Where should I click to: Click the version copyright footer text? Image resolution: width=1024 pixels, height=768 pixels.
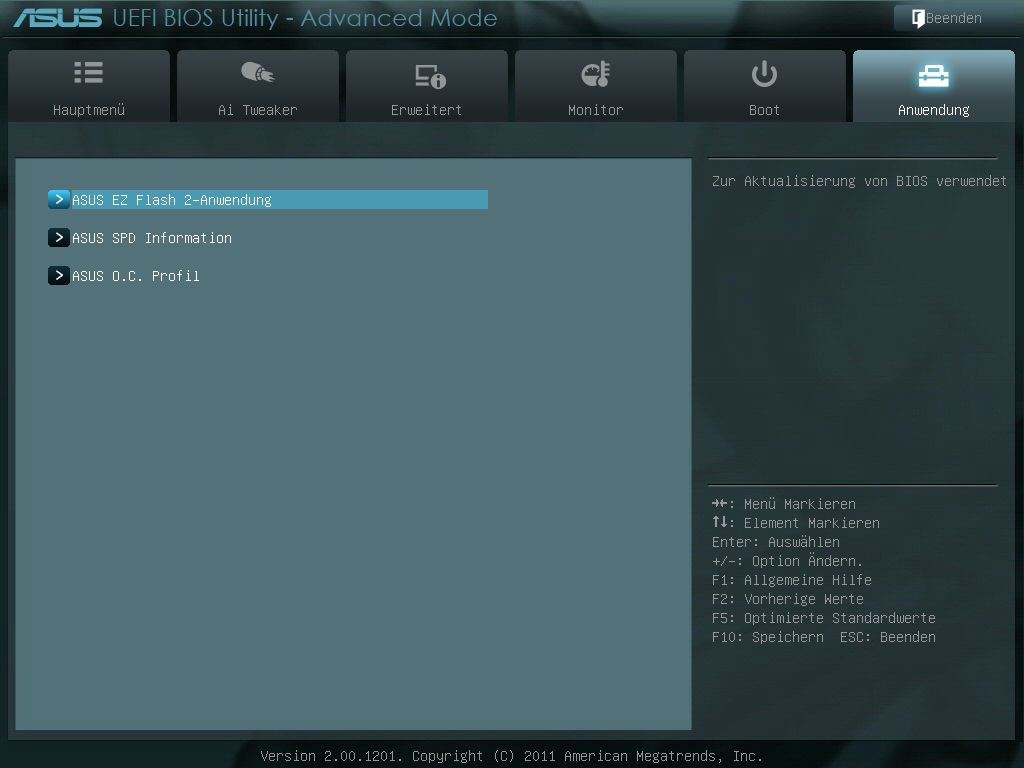(x=511, y=756)
